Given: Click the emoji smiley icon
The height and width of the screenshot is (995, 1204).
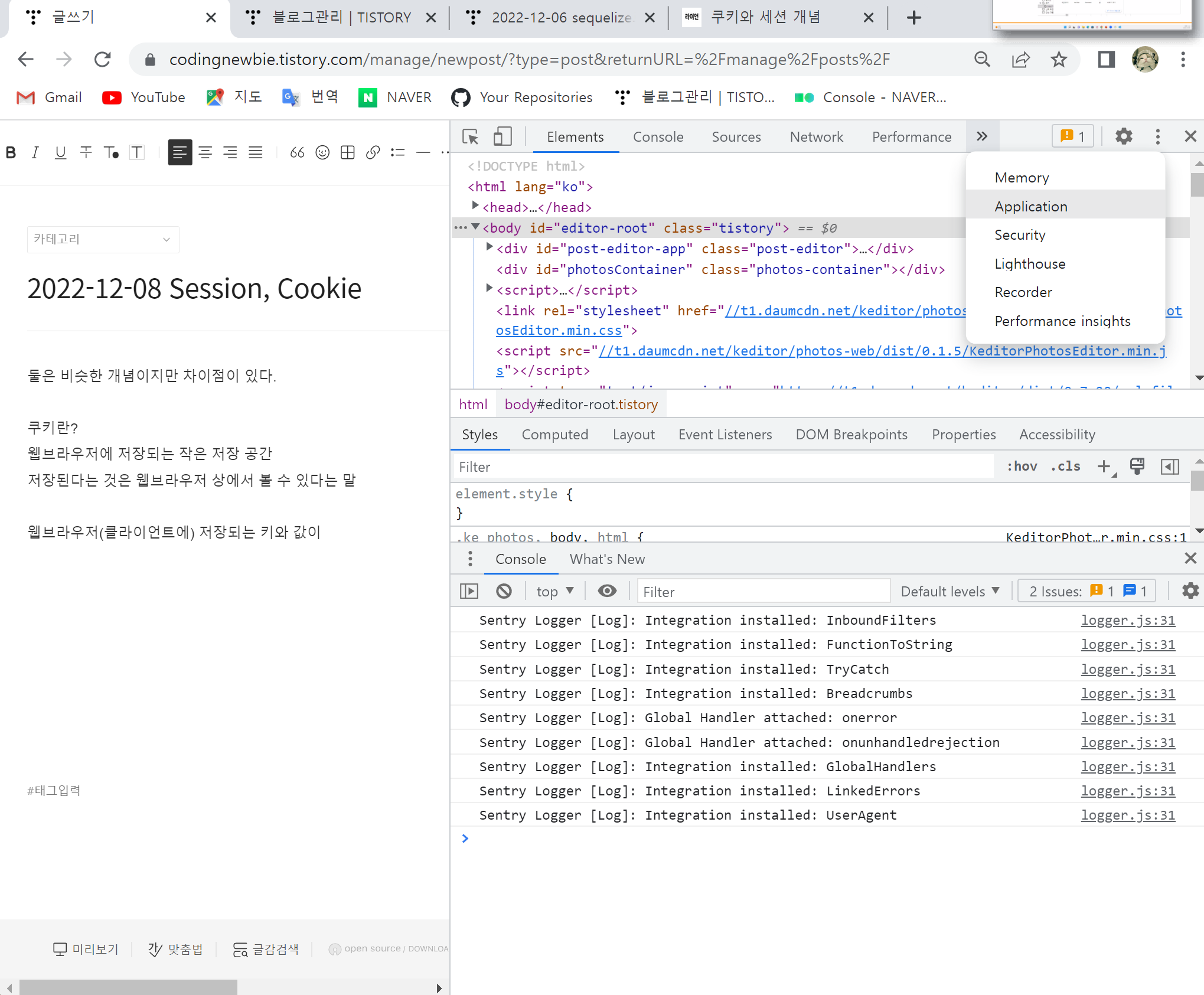Looking at the screenshot, I should pyautogui.click(x=322, y=153).
